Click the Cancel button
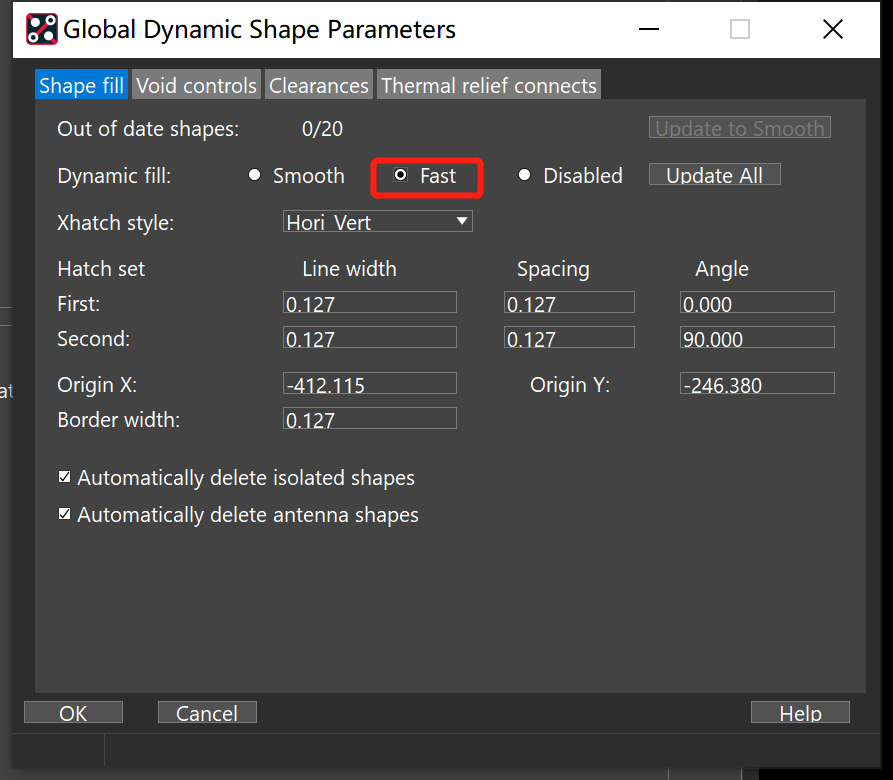 click(x=207, y=712)
